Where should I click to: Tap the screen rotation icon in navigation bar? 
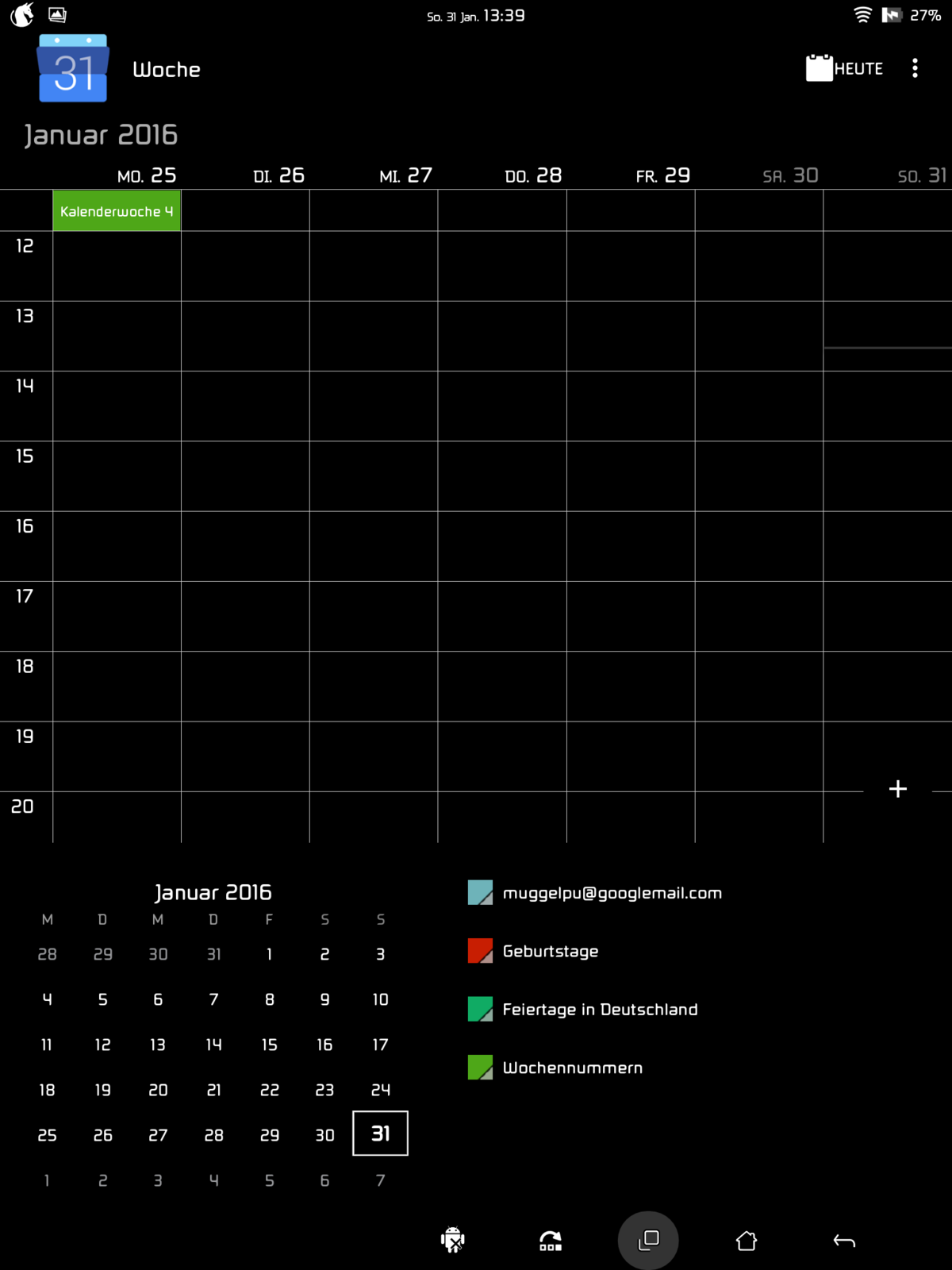551,1240
